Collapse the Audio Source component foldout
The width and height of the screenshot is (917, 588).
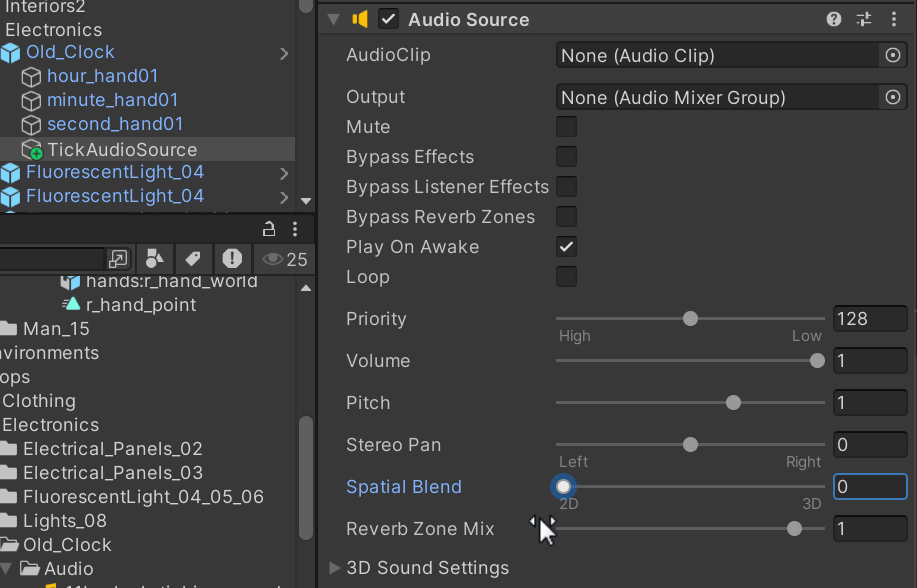333,19
